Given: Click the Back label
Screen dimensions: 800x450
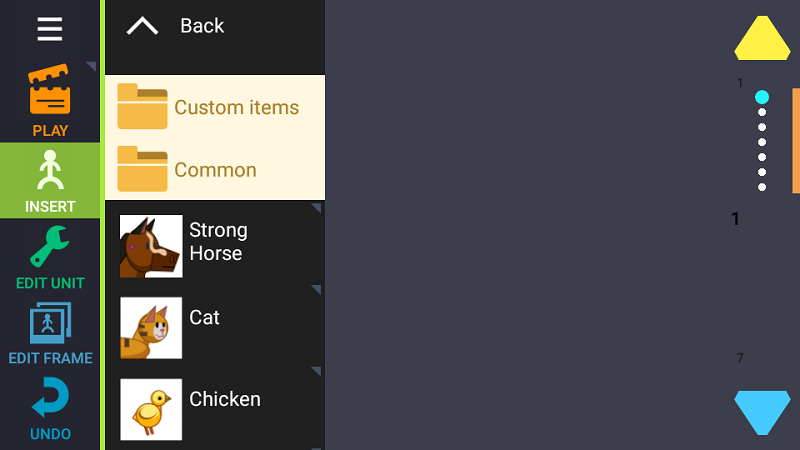Looking at the screenshot, I should click(202, 26).
